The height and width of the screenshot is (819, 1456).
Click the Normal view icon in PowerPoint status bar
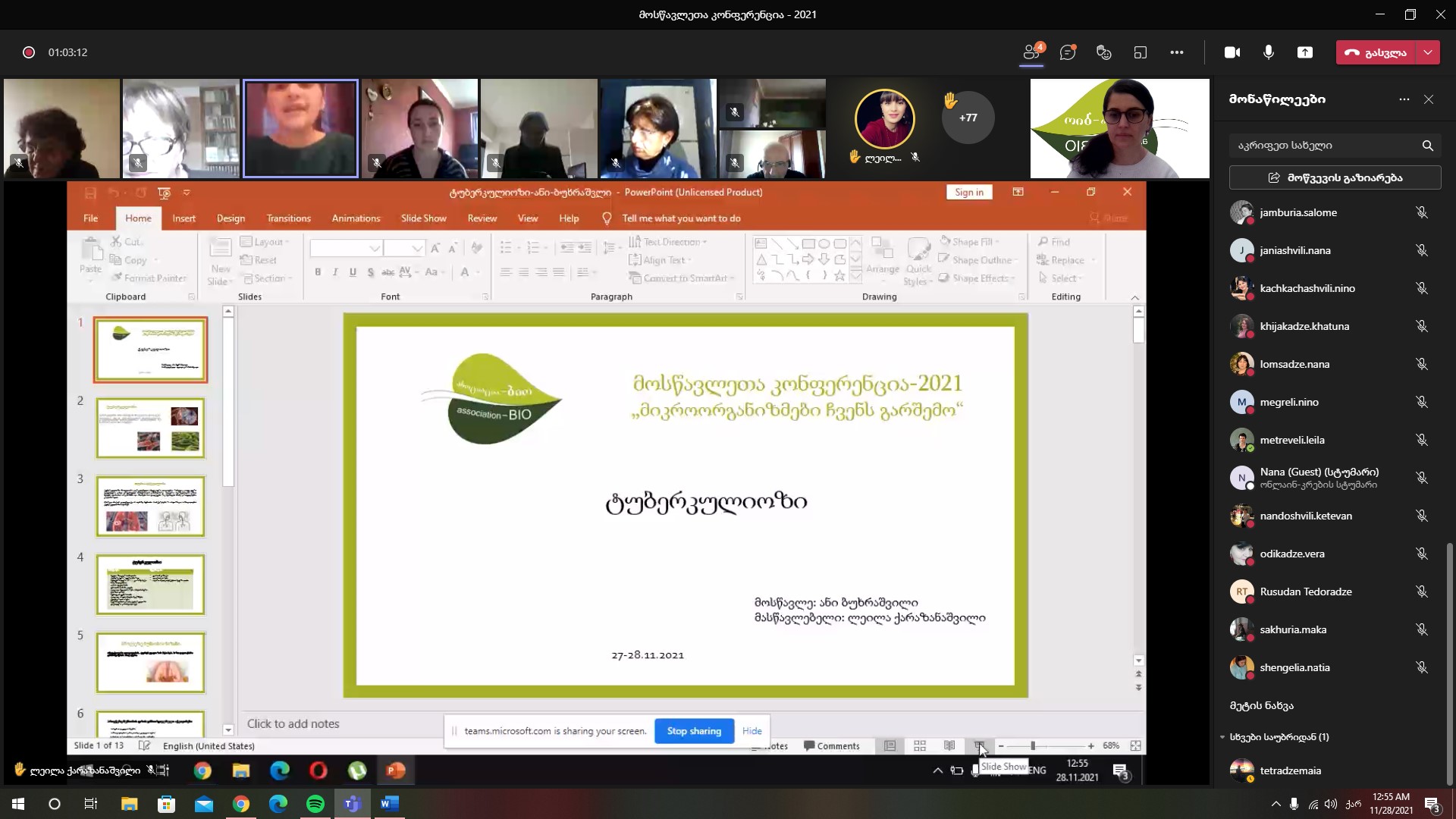890,746
